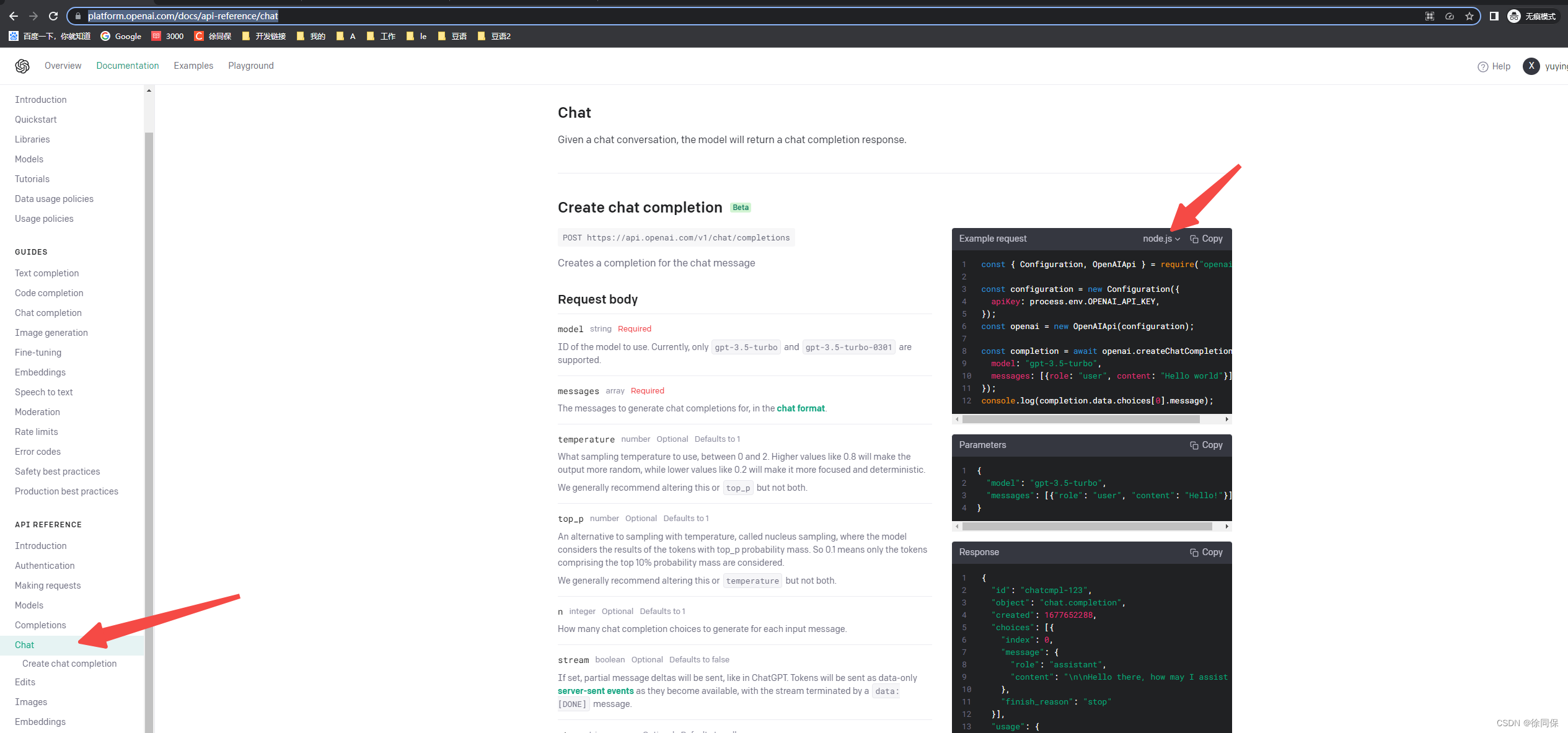Click the speedometer icon in the address bar
The image size is (1568, 733).
1450,16
